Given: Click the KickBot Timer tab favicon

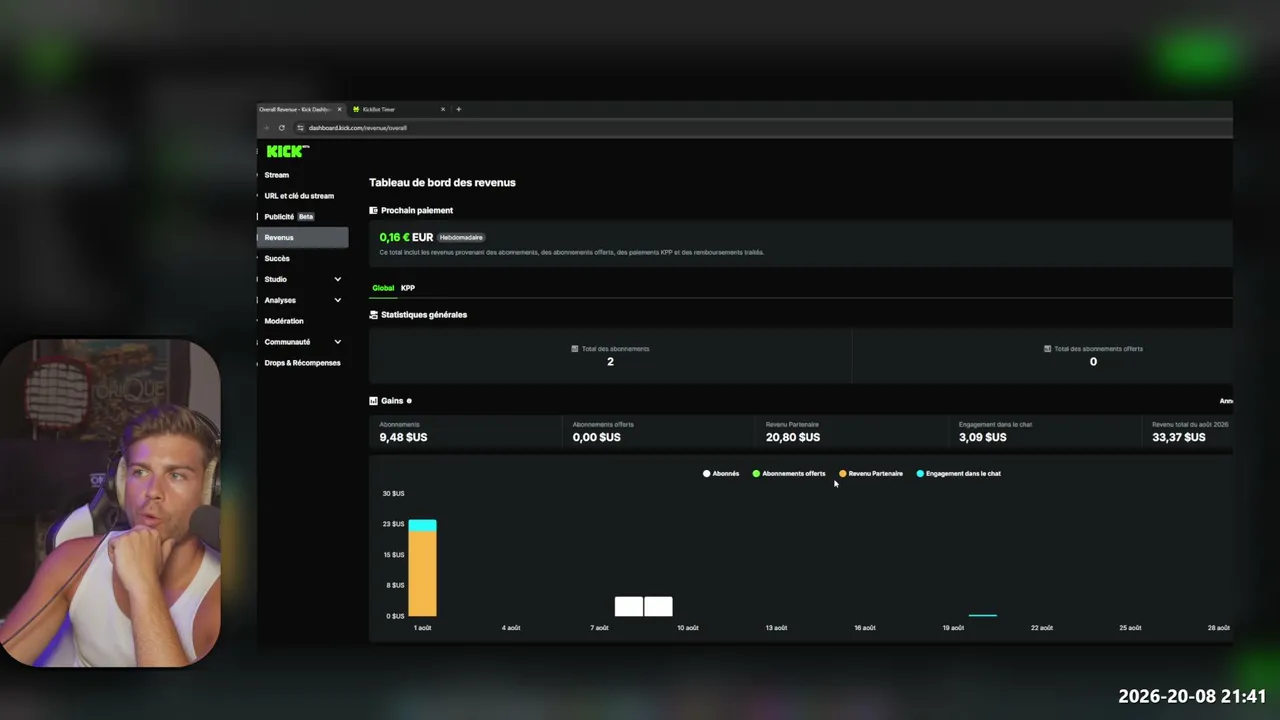Looking at the screenshot, I should pyautogui.click(x=356, y=109).
